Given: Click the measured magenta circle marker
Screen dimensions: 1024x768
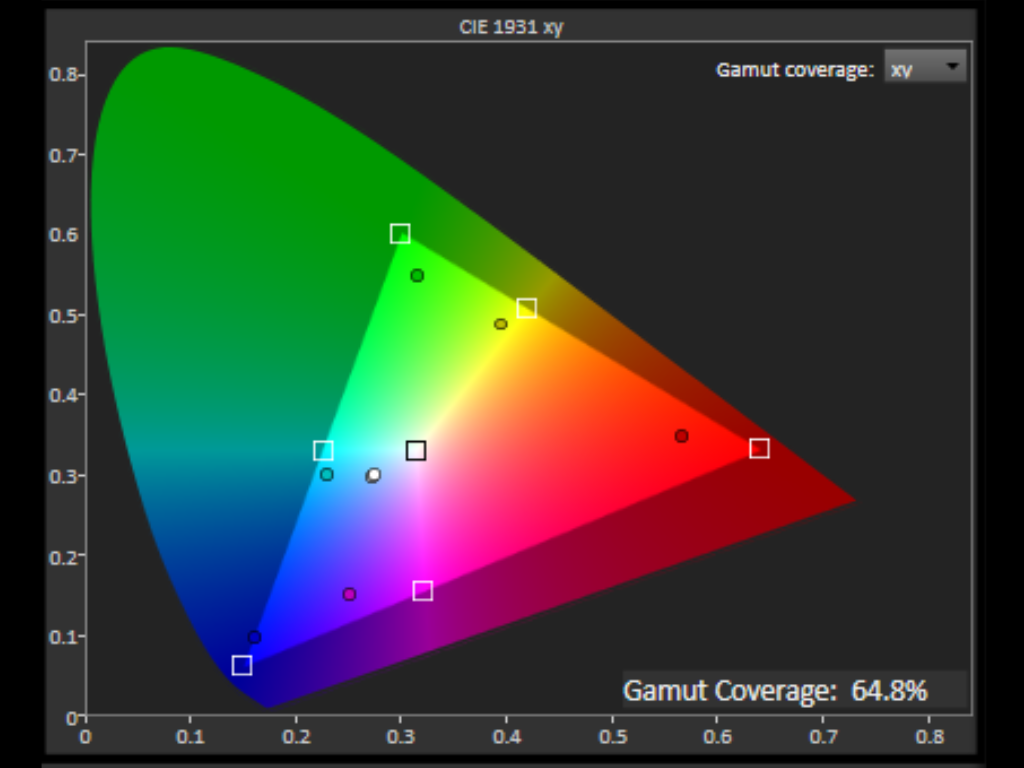Looking at the screenshot, I should point(349,594).
